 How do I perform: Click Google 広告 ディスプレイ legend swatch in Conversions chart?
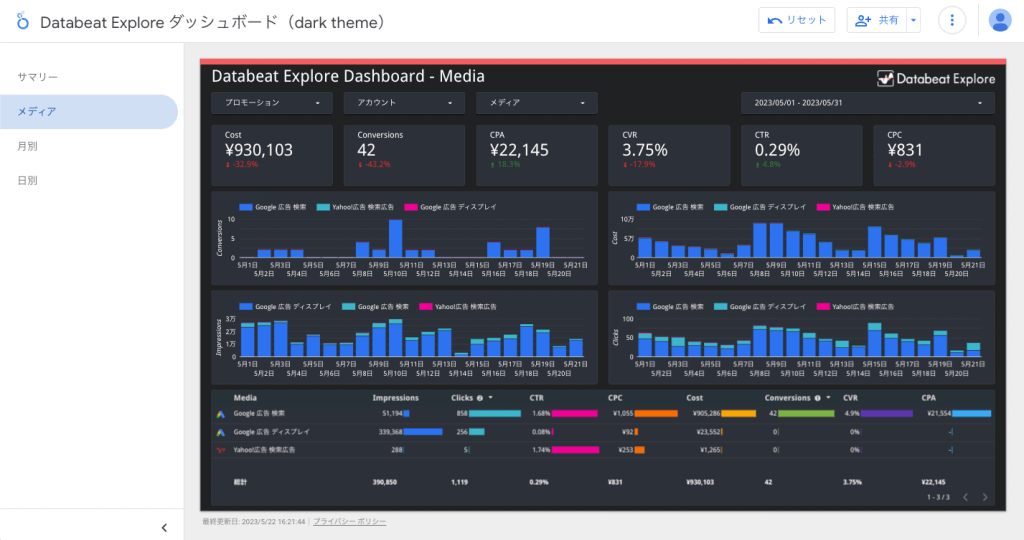coord(411,207)
